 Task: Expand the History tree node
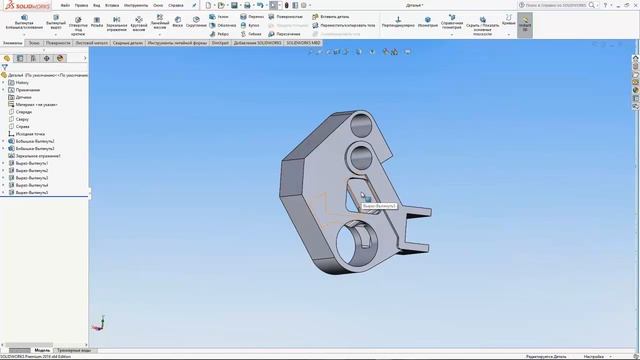tap(4, 82)
